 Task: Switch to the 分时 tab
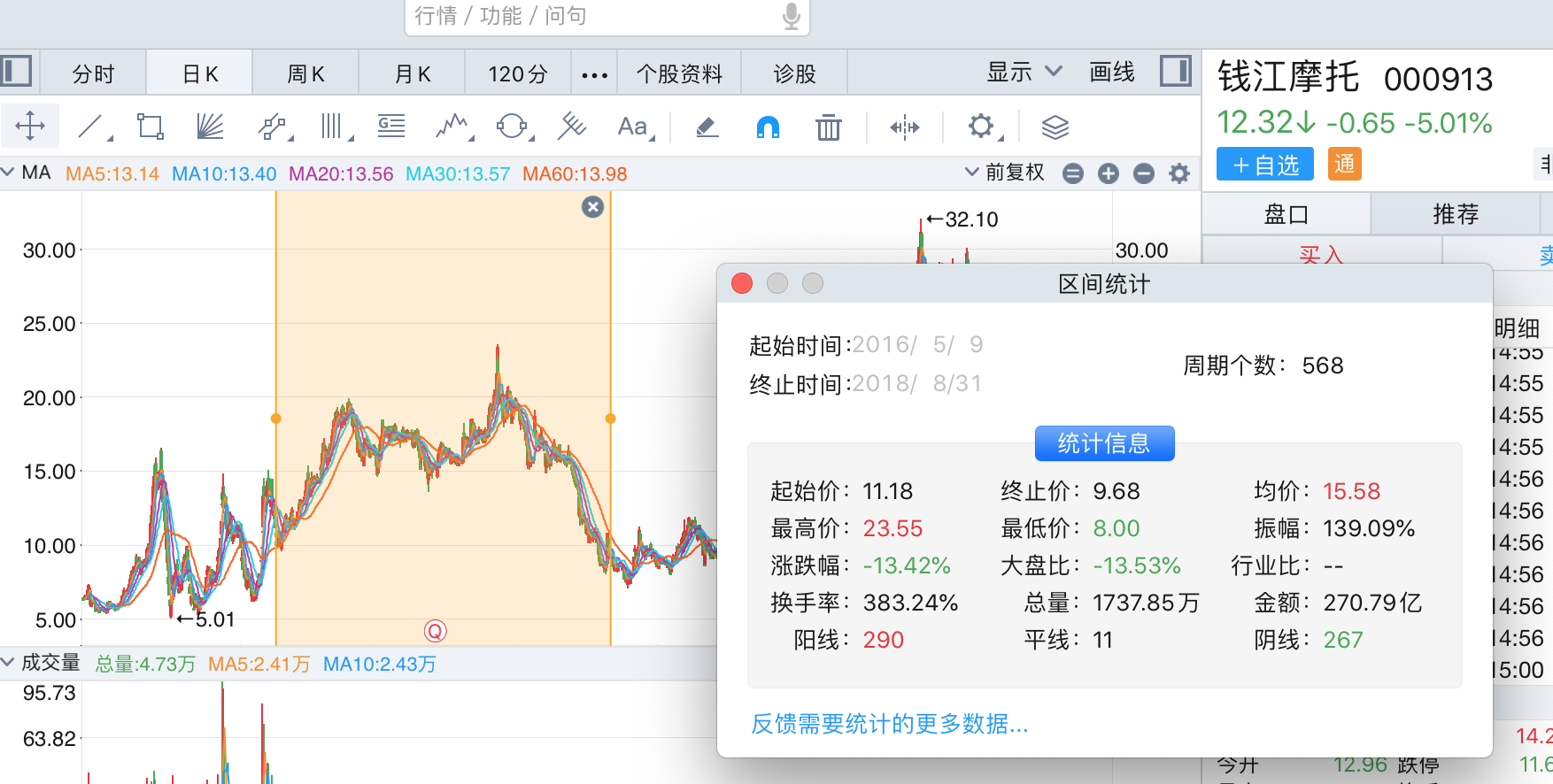pyautogui.click(x=93, y=74)
